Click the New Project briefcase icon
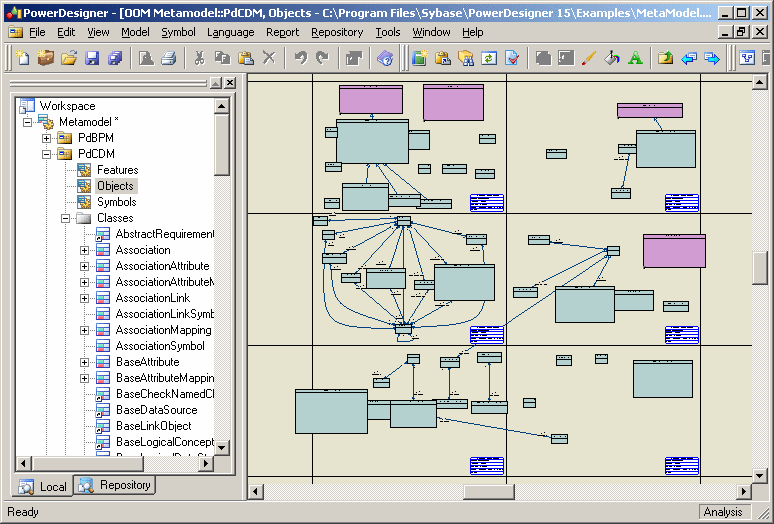Image resolution: width=774 pixels, height=524 pixels. (45, 58)
